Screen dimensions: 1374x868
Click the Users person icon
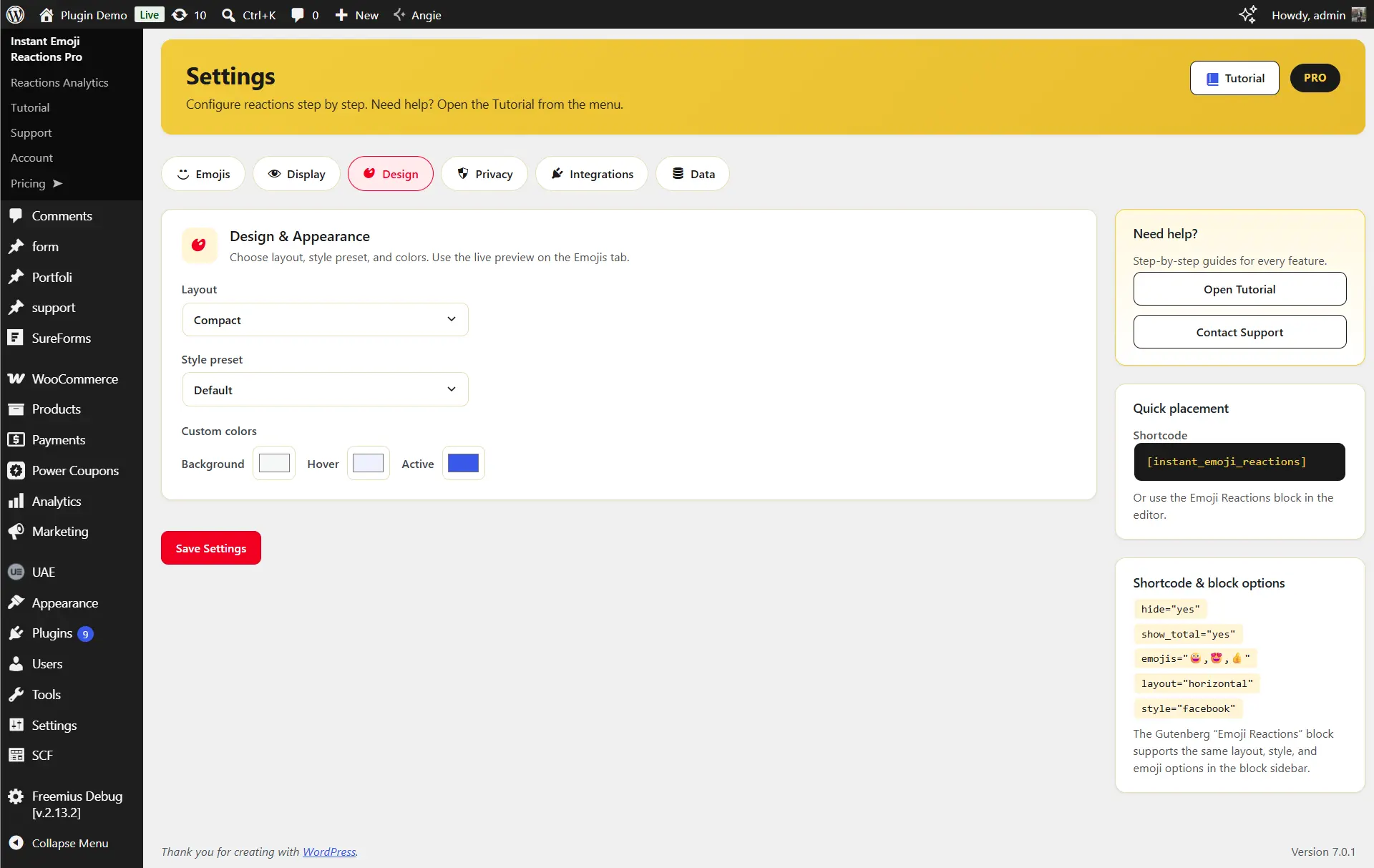16,664
